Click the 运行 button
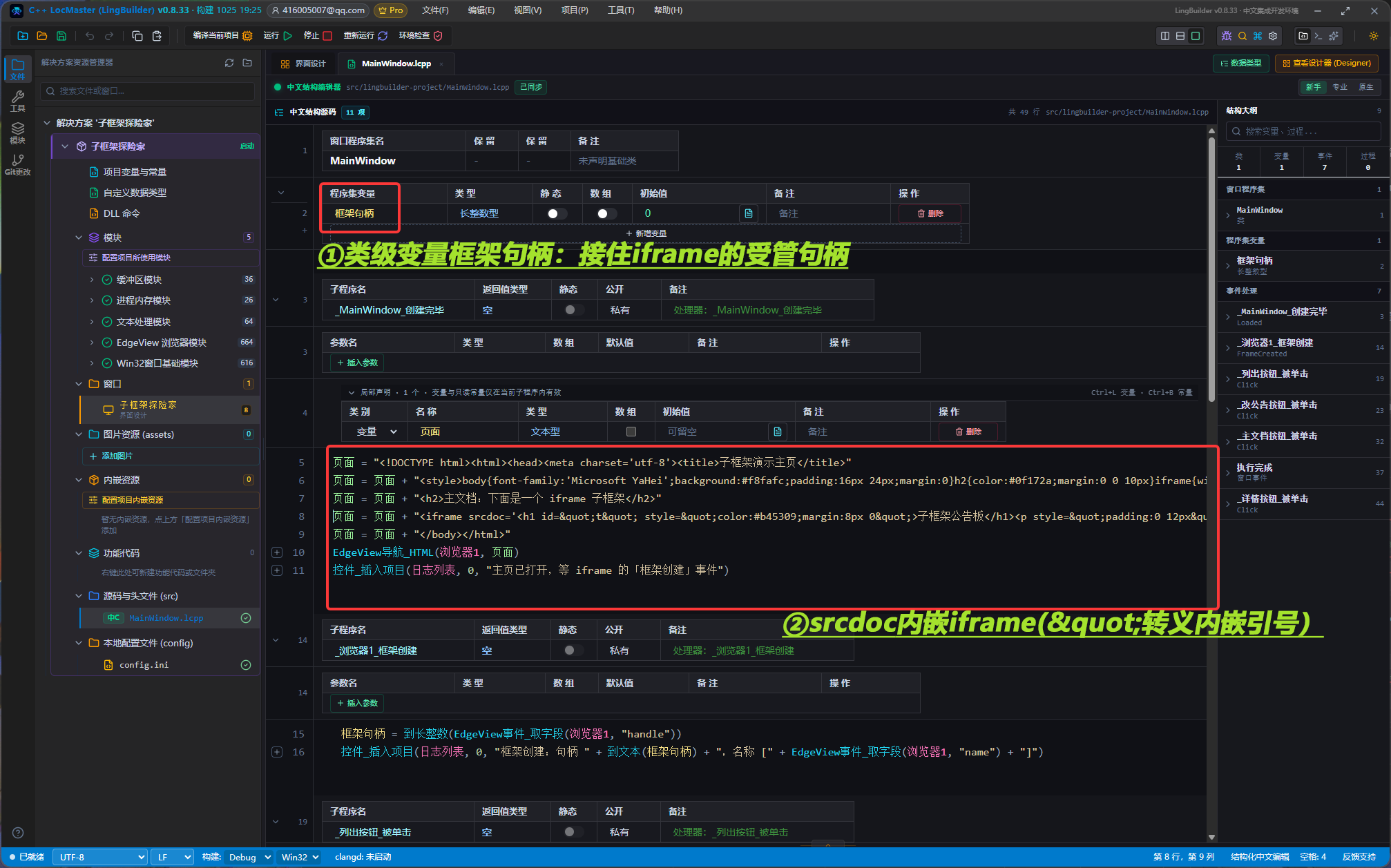 [x=278, y=36]
